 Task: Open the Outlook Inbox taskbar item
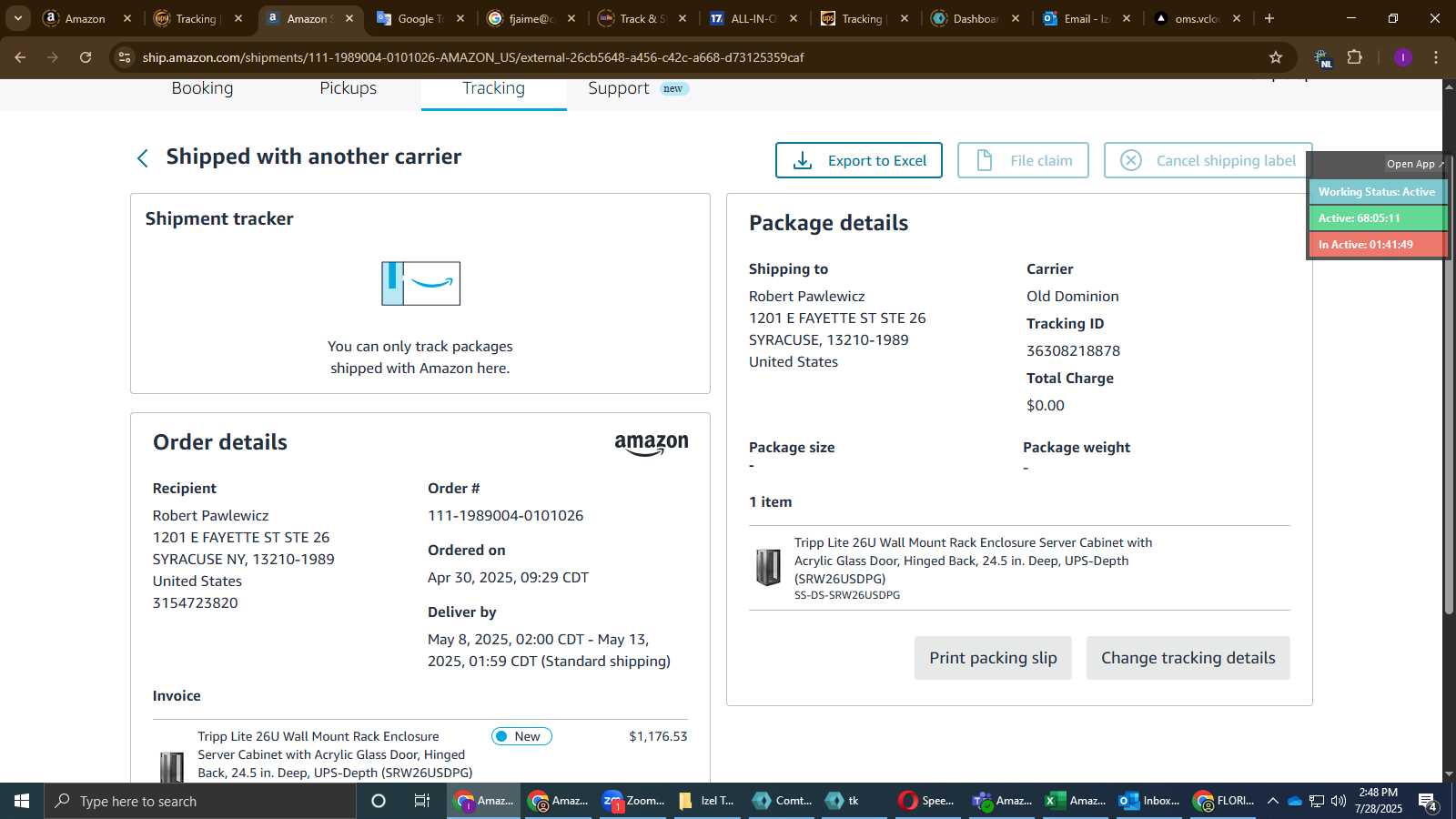coord(1148,801)
